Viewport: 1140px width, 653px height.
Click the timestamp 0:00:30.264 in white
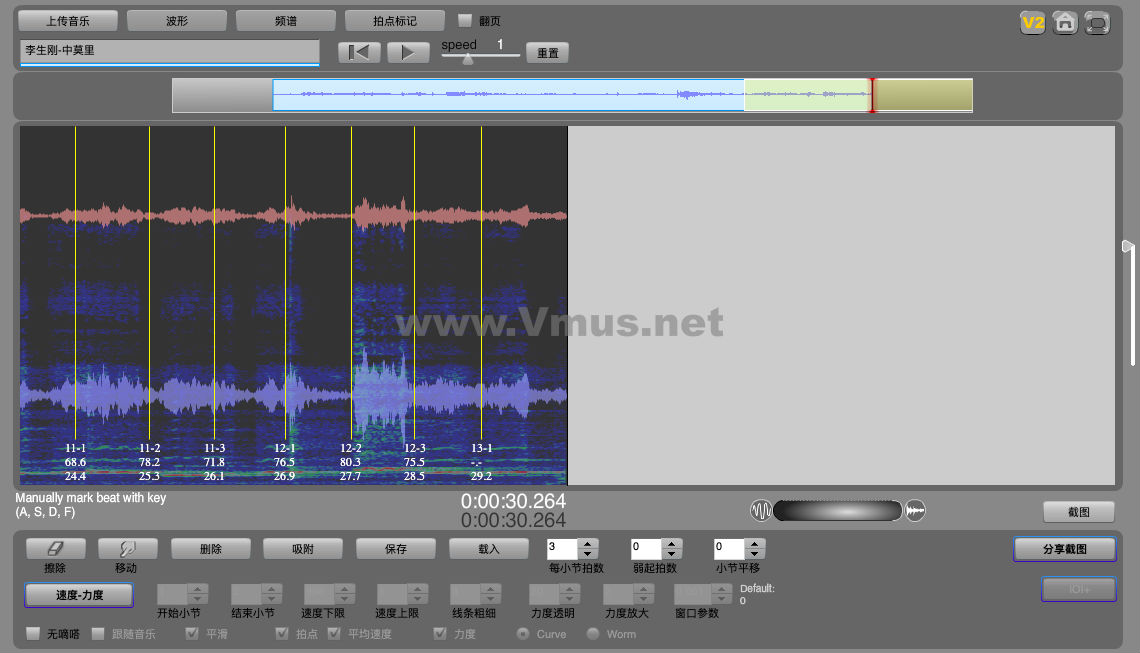(513, 501)
